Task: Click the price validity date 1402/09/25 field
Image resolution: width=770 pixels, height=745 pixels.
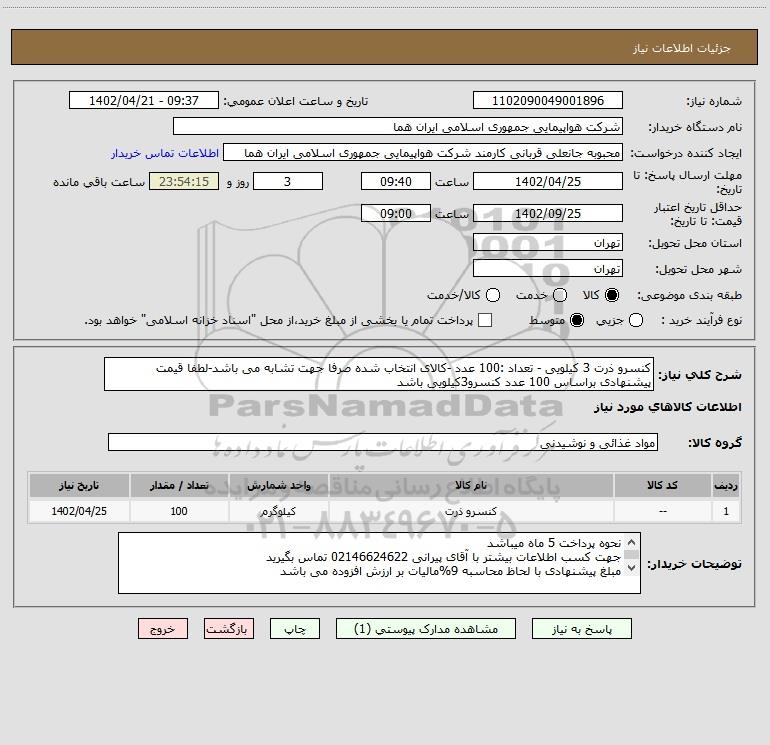Action: 548,213
